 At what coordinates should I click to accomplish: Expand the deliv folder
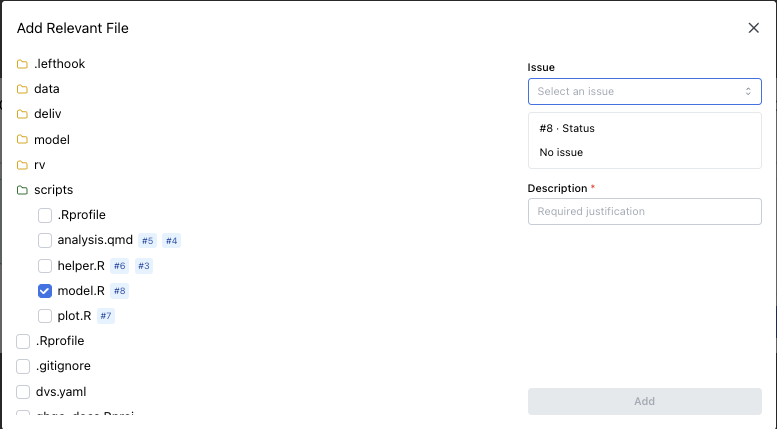click(x=47, y=114)
